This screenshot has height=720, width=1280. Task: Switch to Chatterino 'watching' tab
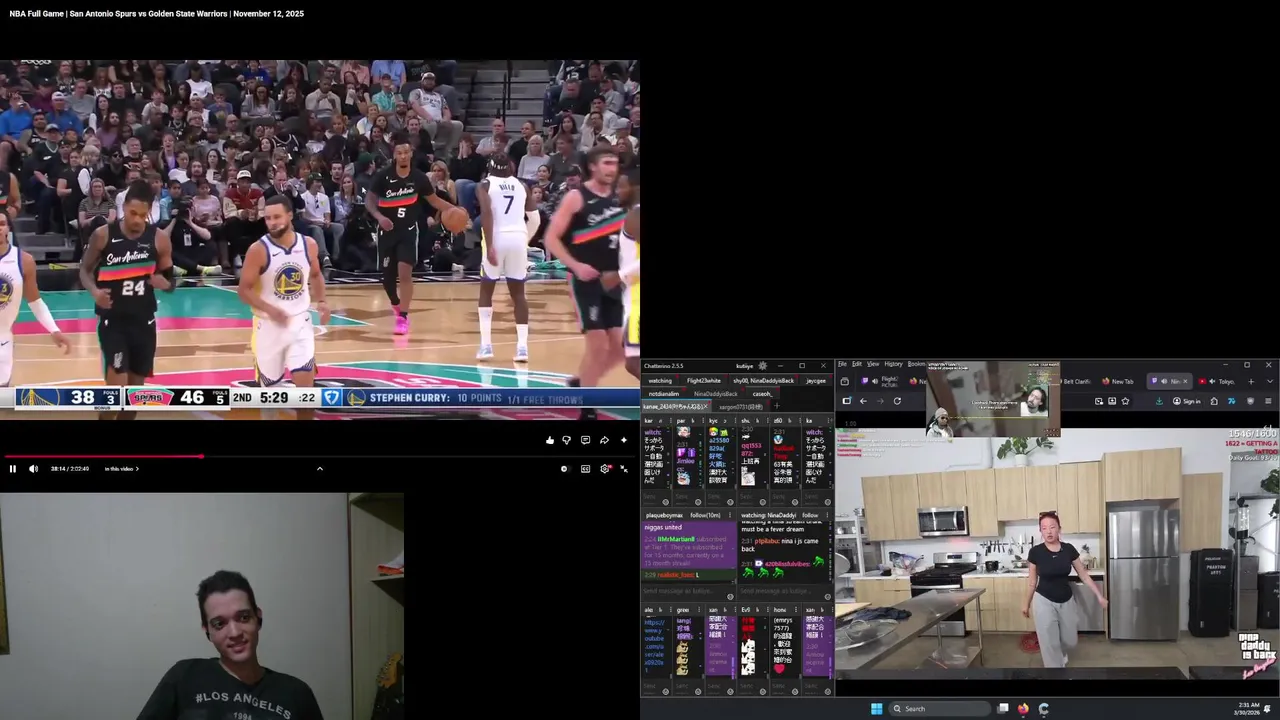tap(660, 381)
